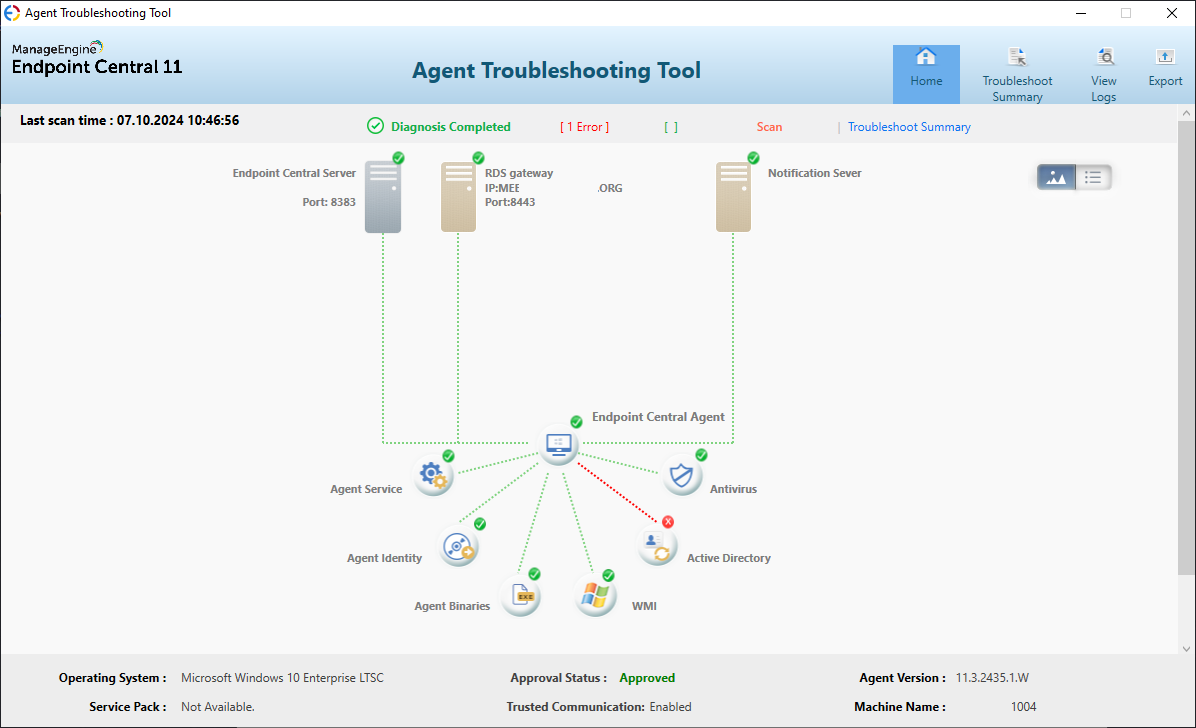Click the Agent Binaries exe icon
Screen dimensions: 1196x728
coord(521,595)
